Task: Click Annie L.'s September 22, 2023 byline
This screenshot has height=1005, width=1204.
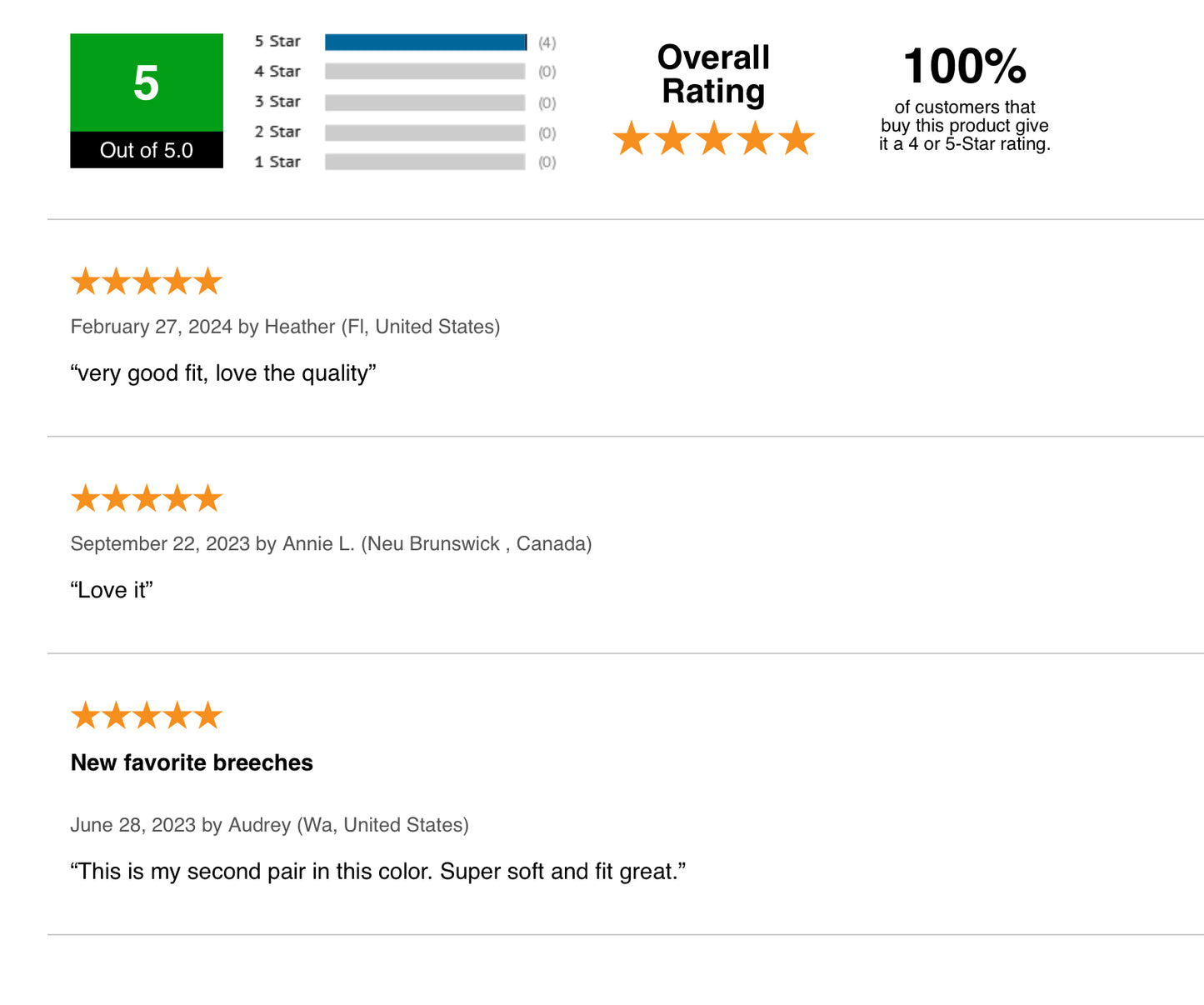Action: tap(331, 543)
